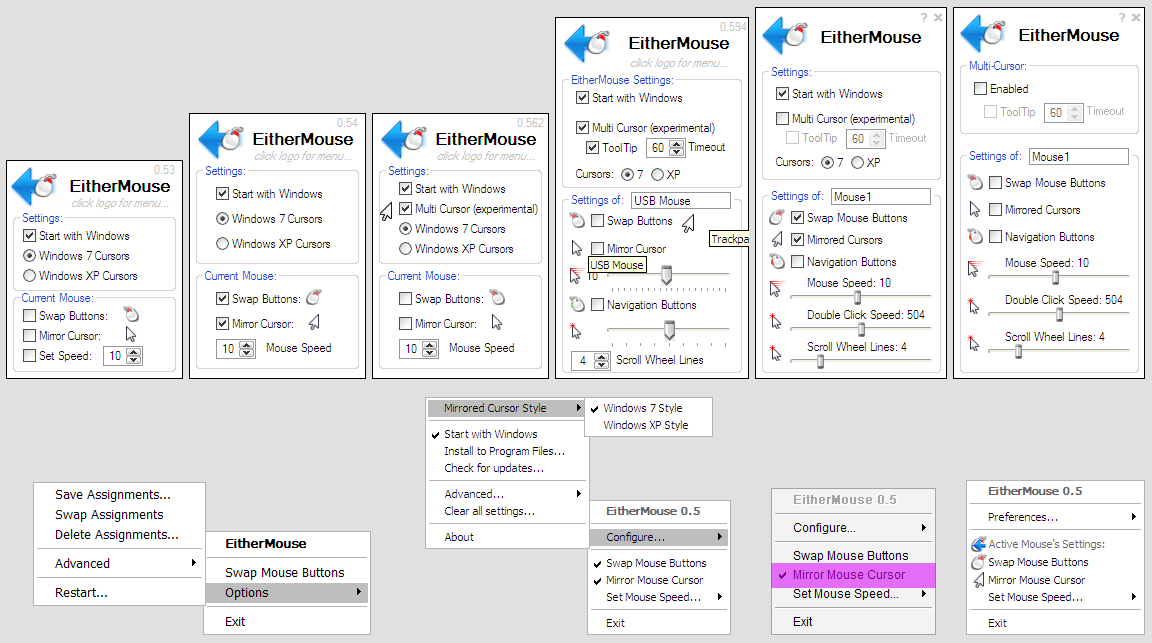Click the help question mark in the Multi-Cursor window
Image resolution: width=1152 pixels, height=643 pixels.
[1122, 17]
